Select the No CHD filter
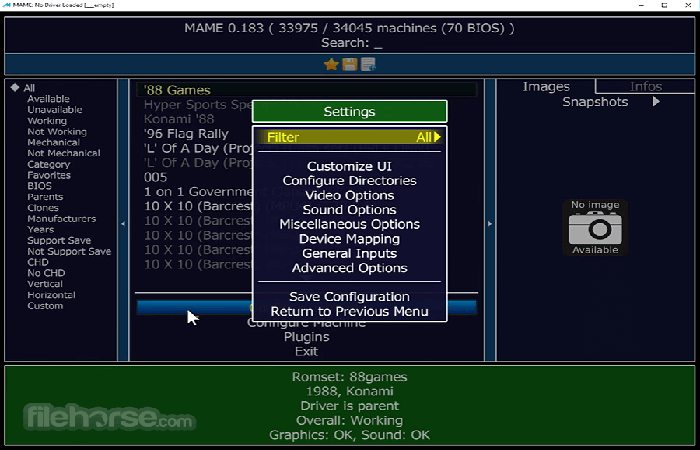This screenshot has height=450, width=700. click(46, 273)
